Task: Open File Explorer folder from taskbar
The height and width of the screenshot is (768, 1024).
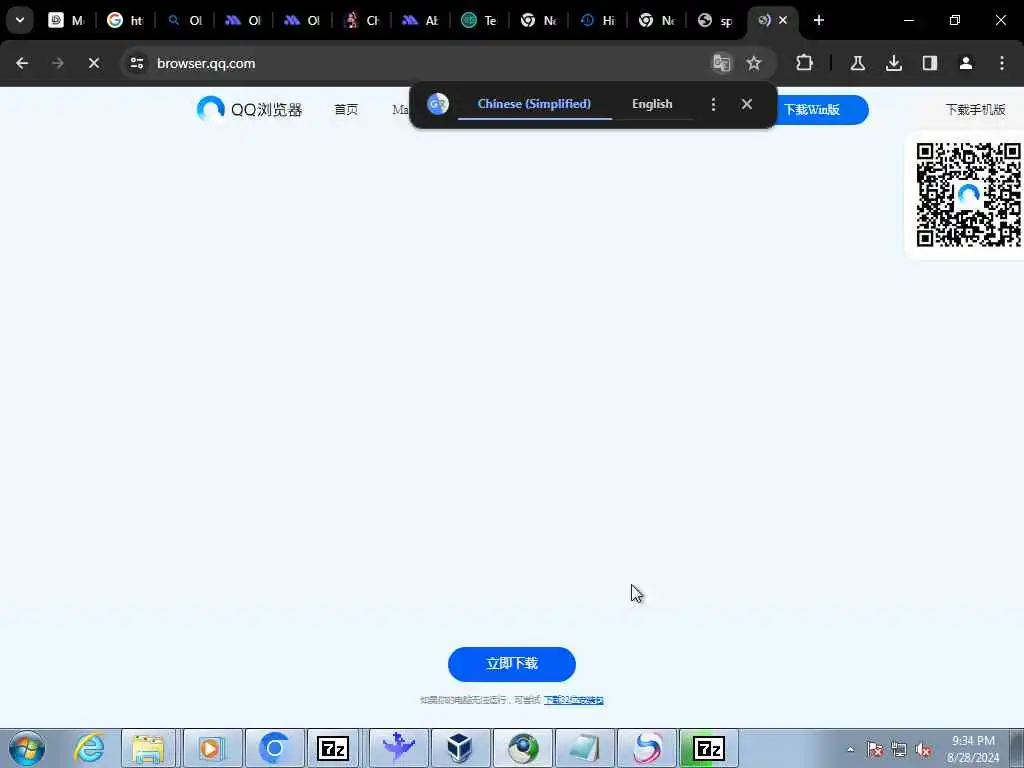Action: (x=149, y=748)
